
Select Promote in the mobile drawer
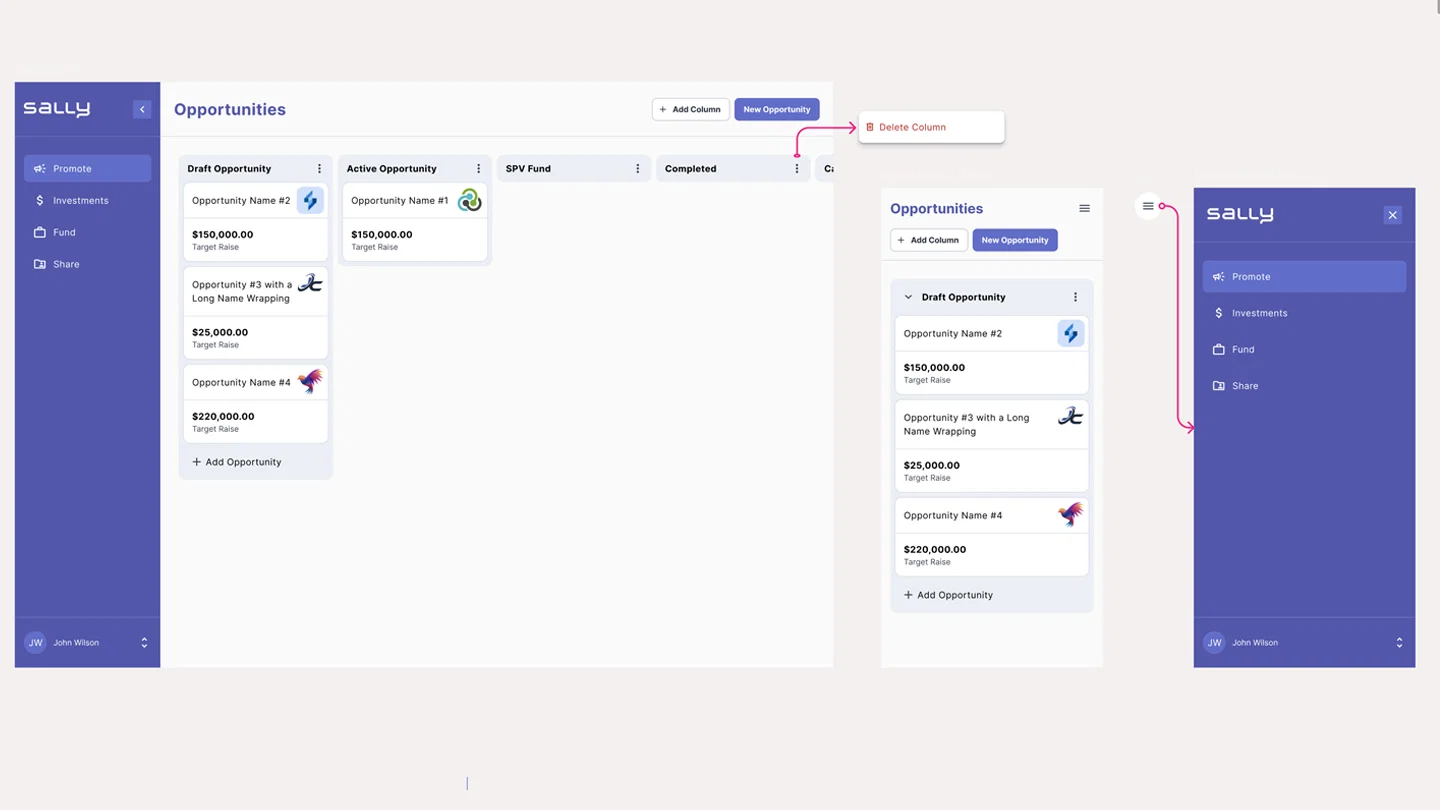pos(1304,277)
